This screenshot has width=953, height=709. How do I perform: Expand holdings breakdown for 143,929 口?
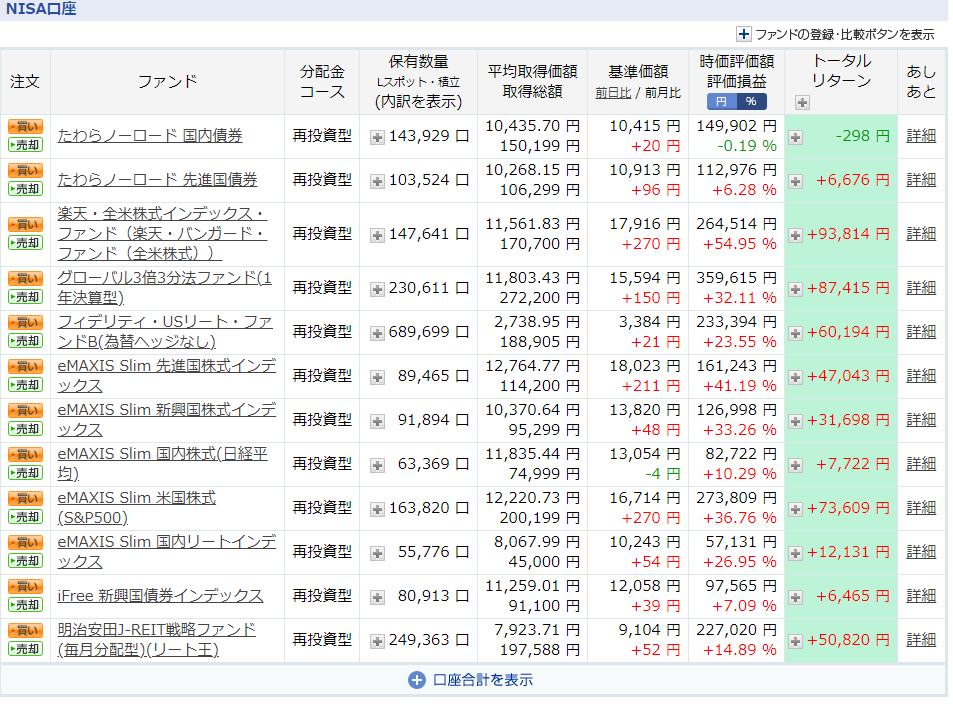pyautogui.click(x=377, y=137)
